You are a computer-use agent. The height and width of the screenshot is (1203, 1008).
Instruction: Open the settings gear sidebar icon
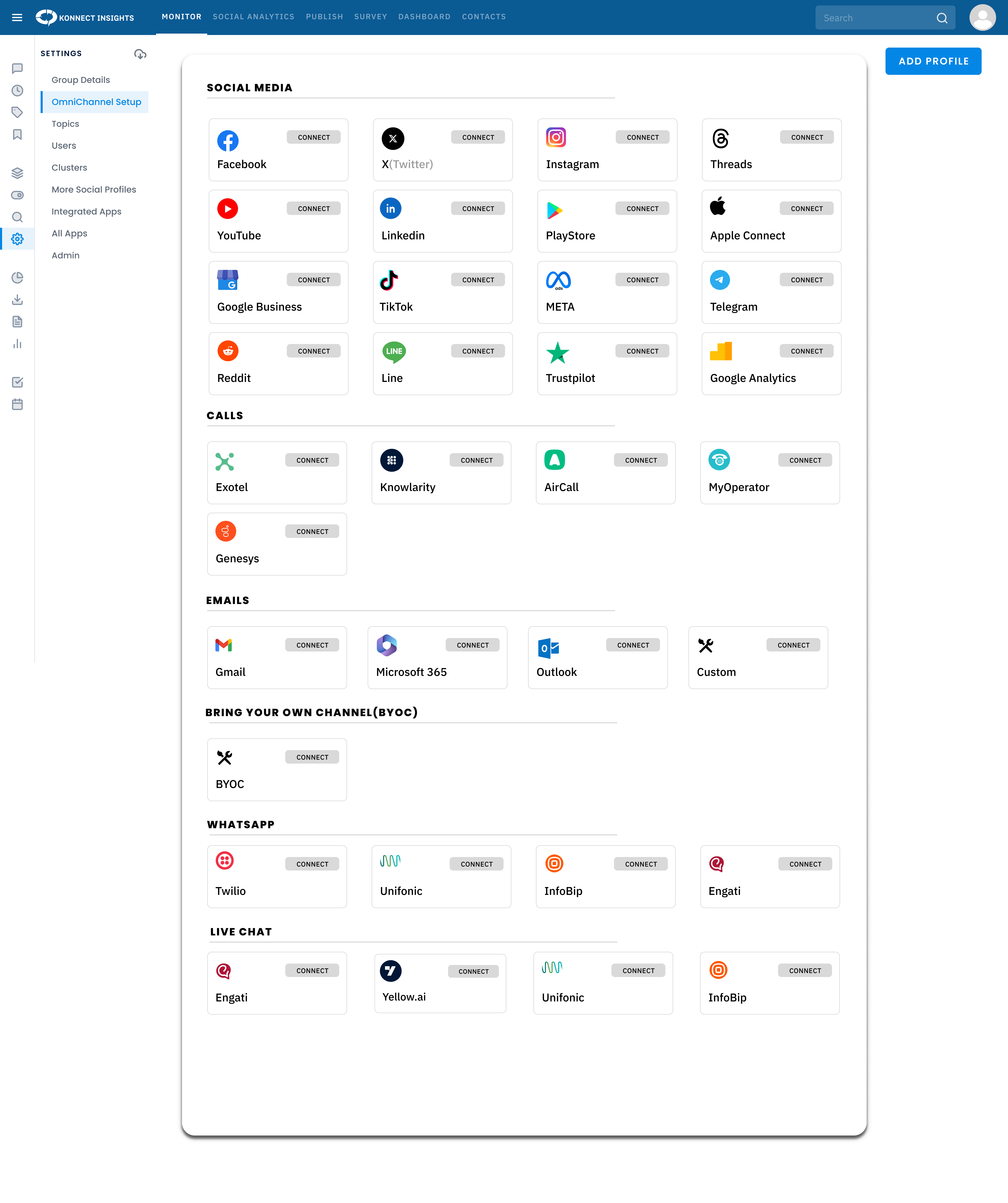pos(17,239)
